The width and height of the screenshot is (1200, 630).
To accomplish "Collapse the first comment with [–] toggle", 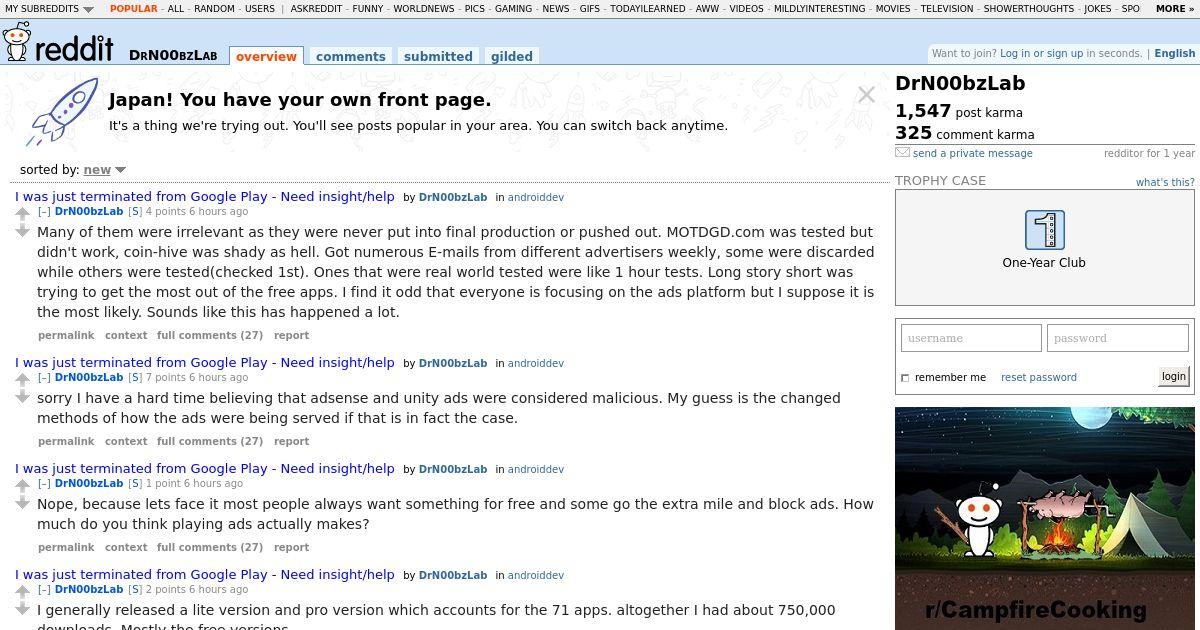I will point(44,212).
